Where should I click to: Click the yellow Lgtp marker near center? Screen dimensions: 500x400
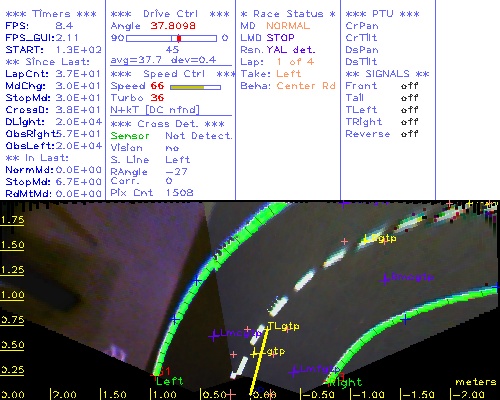point(255,353)
